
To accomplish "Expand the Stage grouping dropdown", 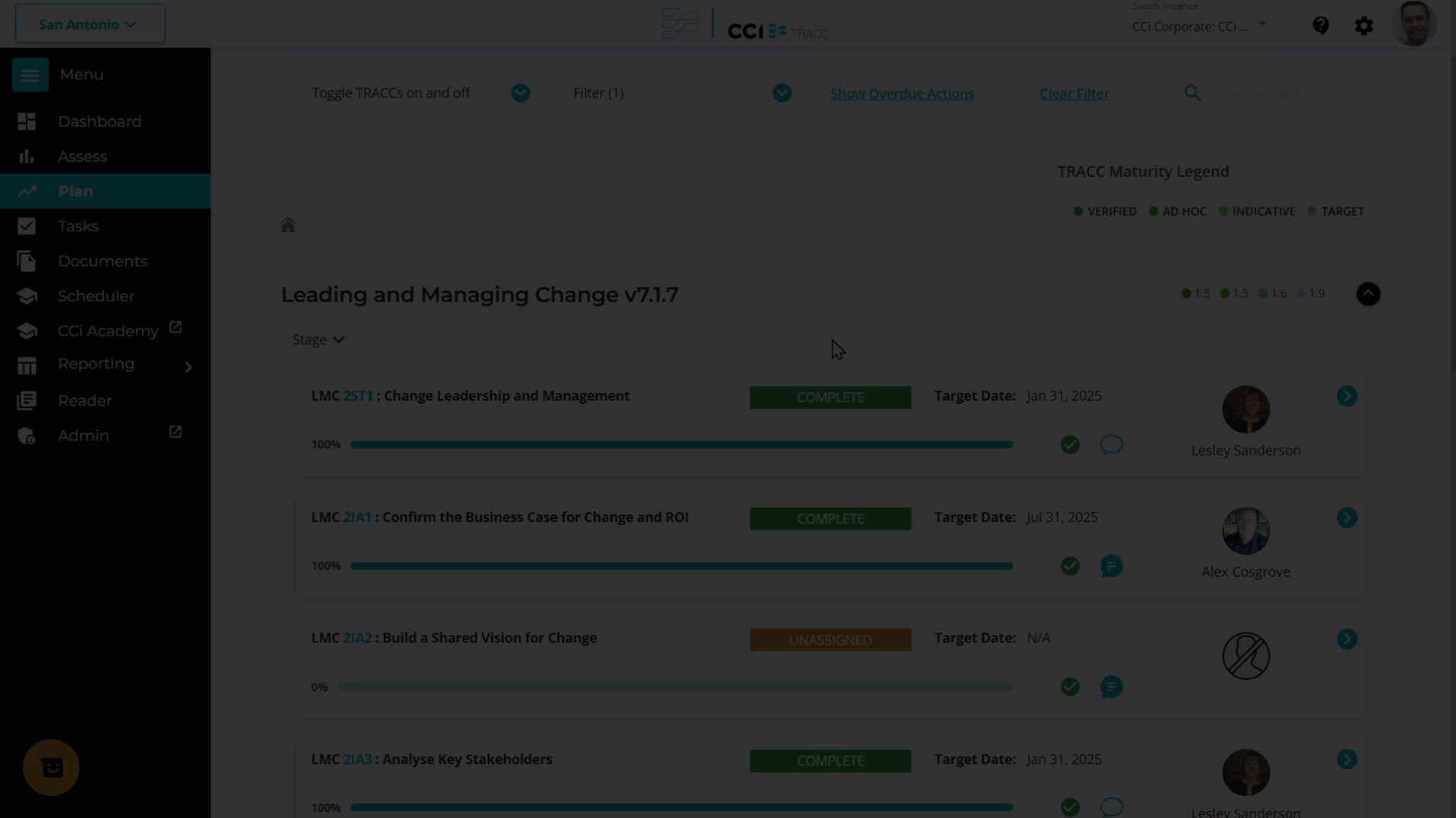I will point(318,340).
